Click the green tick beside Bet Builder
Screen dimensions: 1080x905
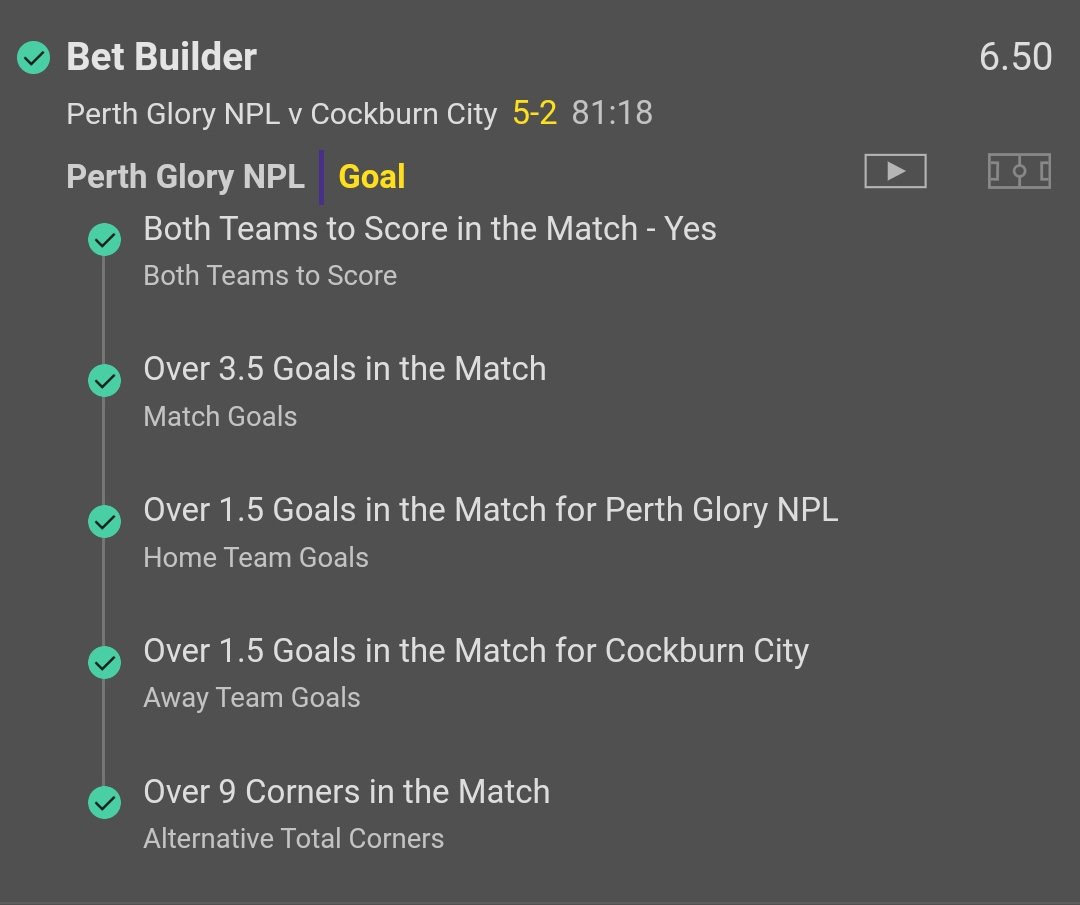[33, 58]
